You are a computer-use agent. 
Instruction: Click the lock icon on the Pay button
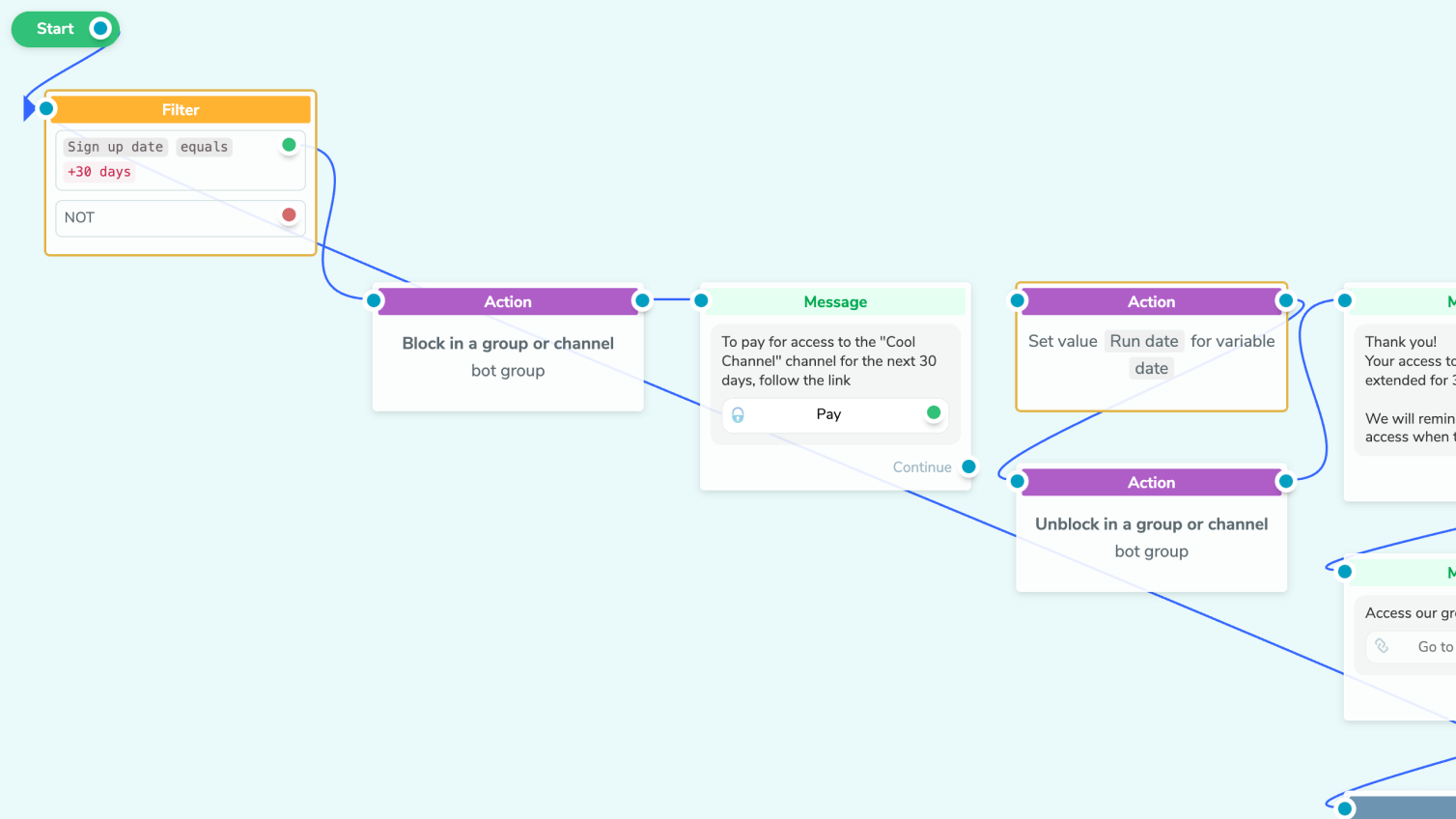(x=738, y=414)
